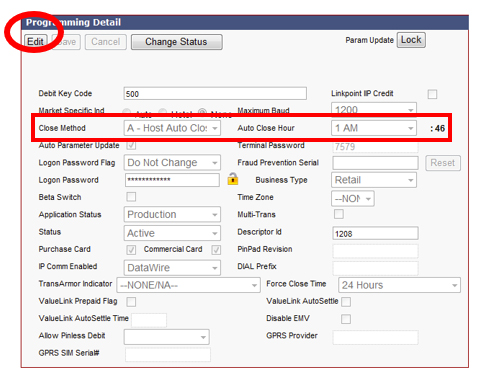Image resolution: width=491 pixels, height=384 pixels.
Task: Open the Status dropdown showing Active
Action: [172, 233]
